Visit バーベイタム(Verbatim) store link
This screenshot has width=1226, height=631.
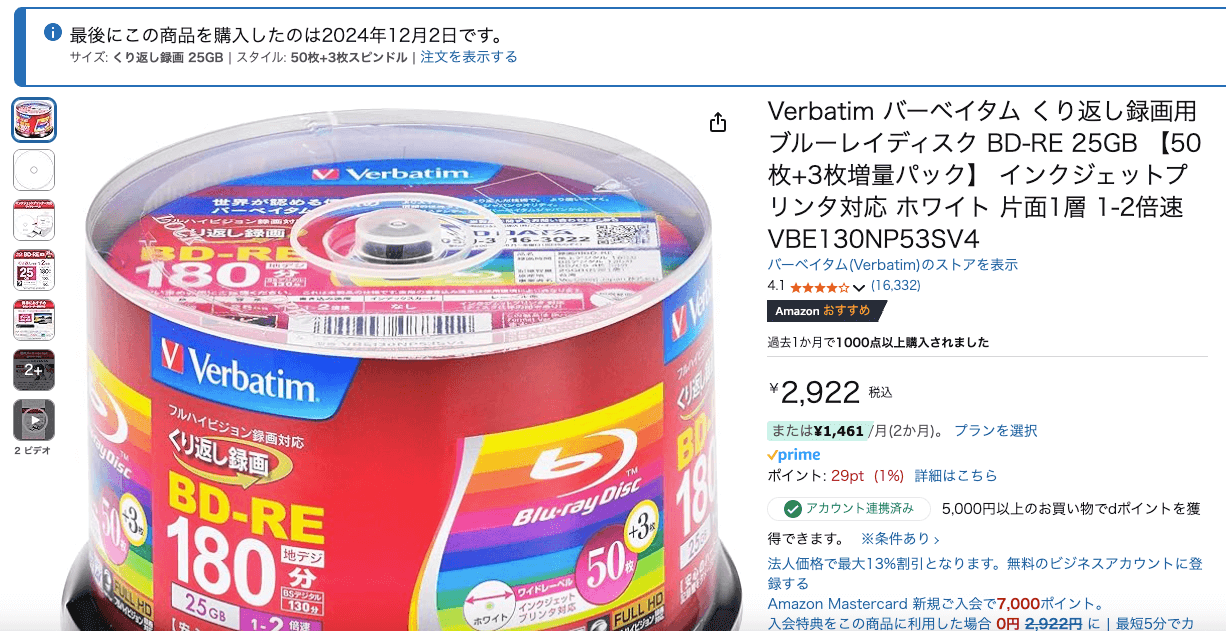click(x=892, y=265)
